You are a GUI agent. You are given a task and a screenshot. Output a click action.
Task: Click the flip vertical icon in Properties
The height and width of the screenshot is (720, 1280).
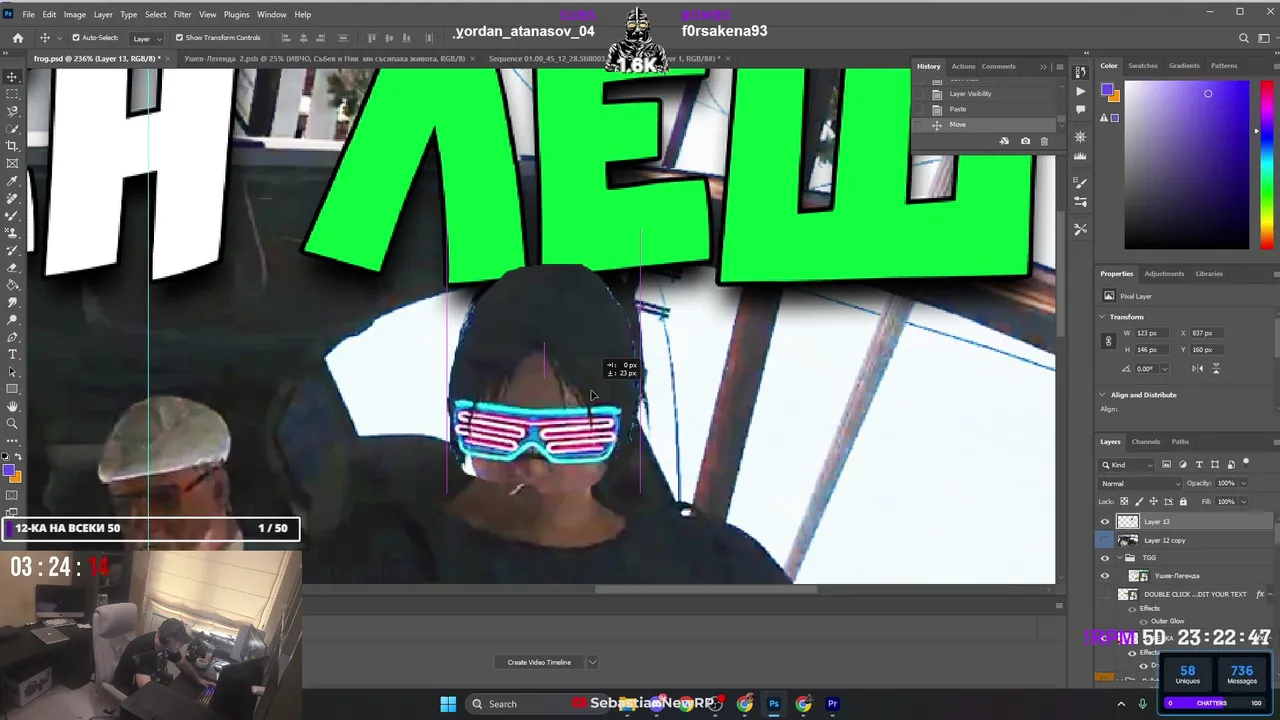pos(1217,368)
